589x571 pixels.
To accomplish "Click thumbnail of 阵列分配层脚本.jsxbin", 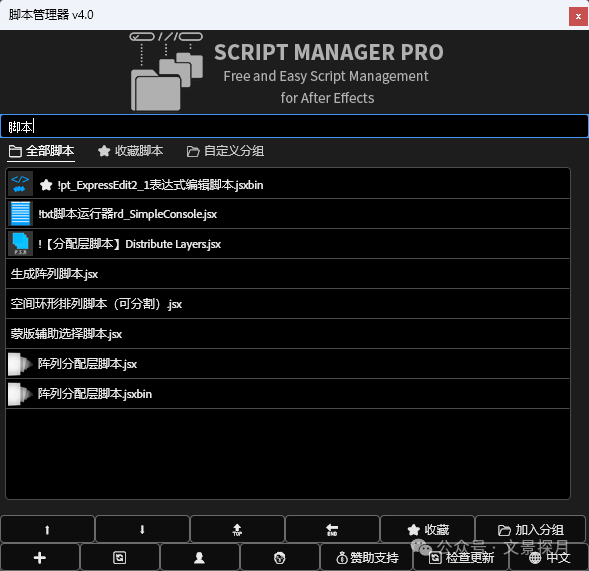I will point(20,394).
